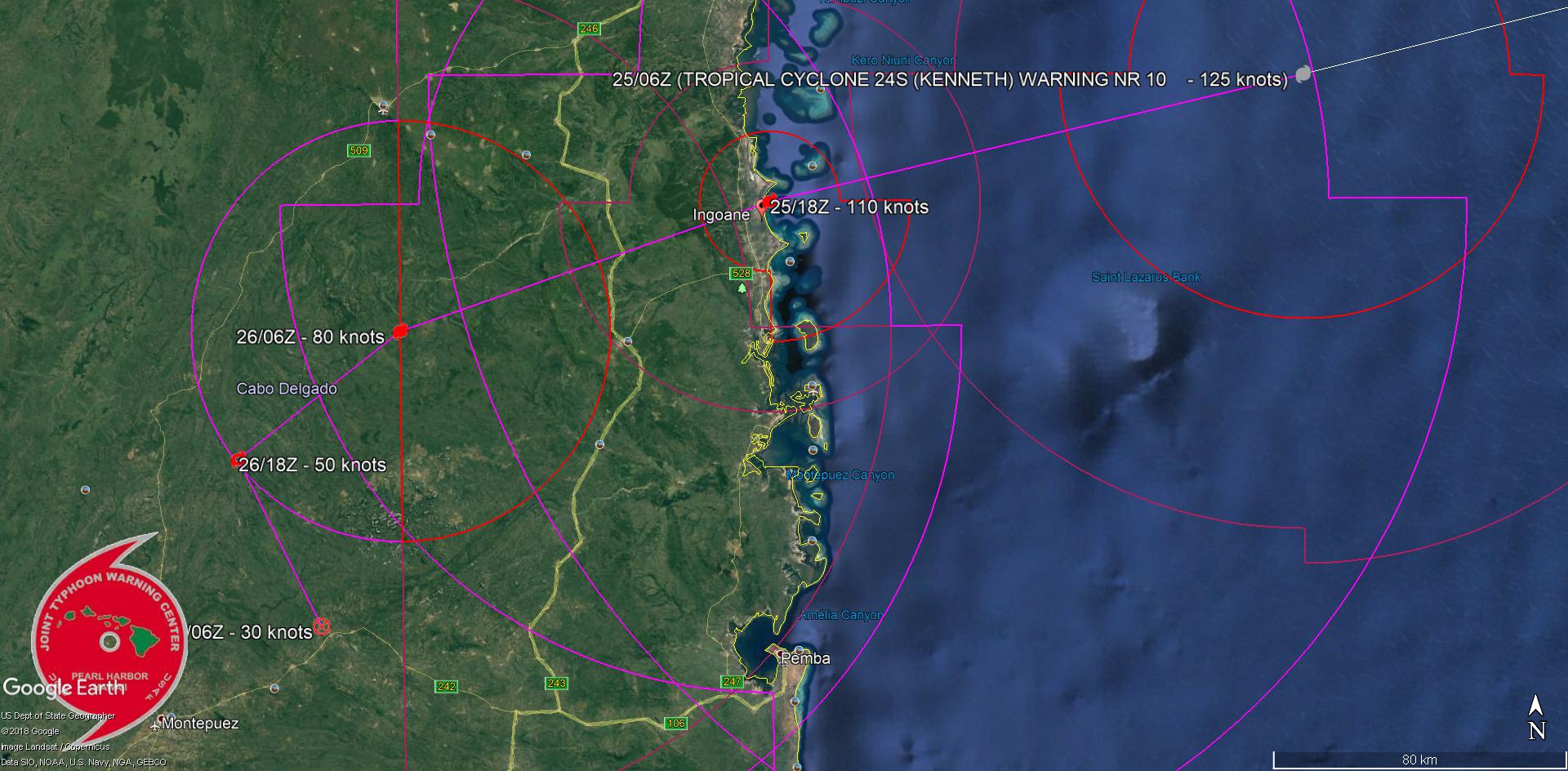The width and height of the screenshot is (1568, 771).
Task: Click the gray 25/06Z cyclone position marker
Action: (1303, 74)
